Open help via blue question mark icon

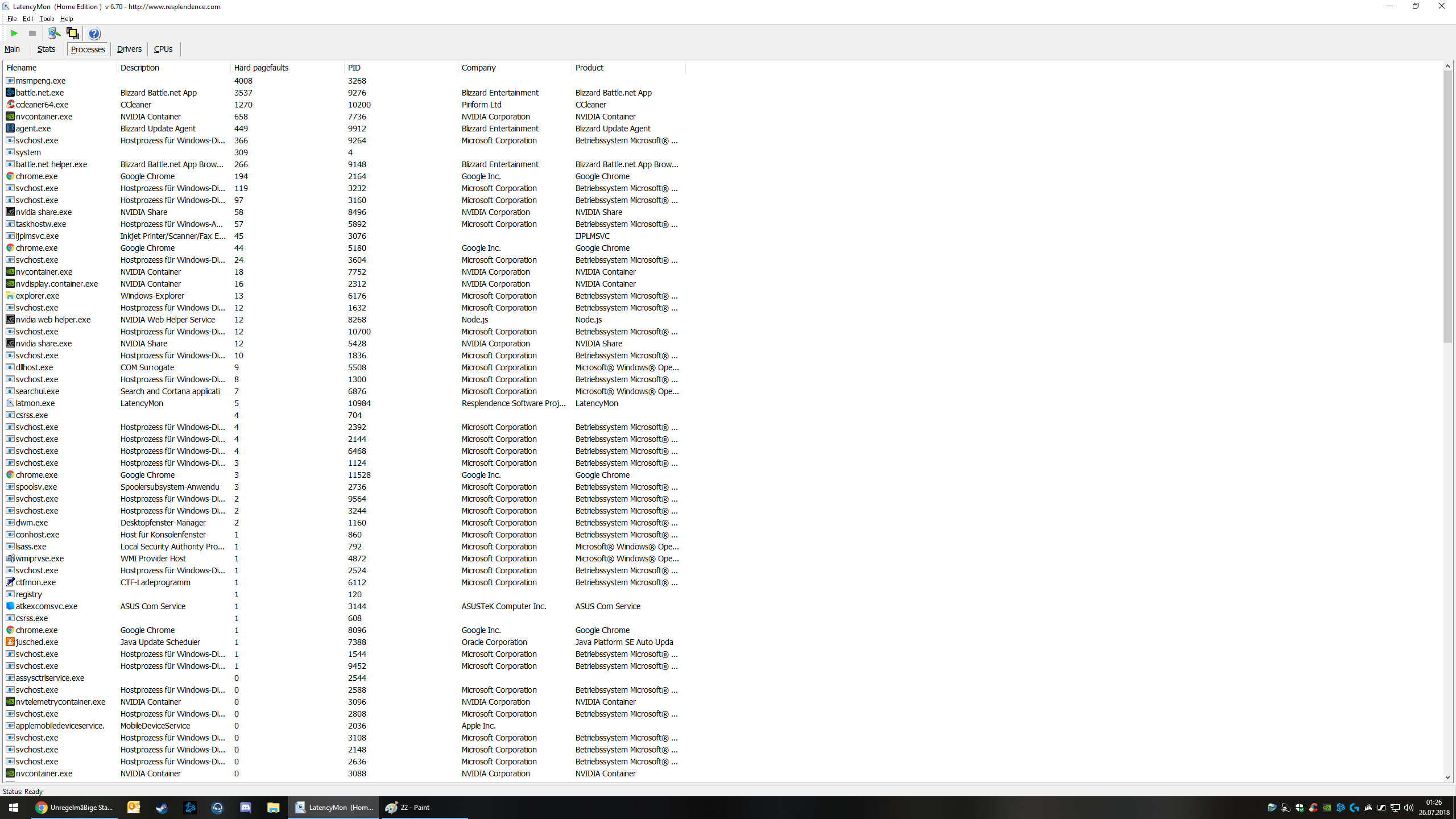(x=94, y=34)
